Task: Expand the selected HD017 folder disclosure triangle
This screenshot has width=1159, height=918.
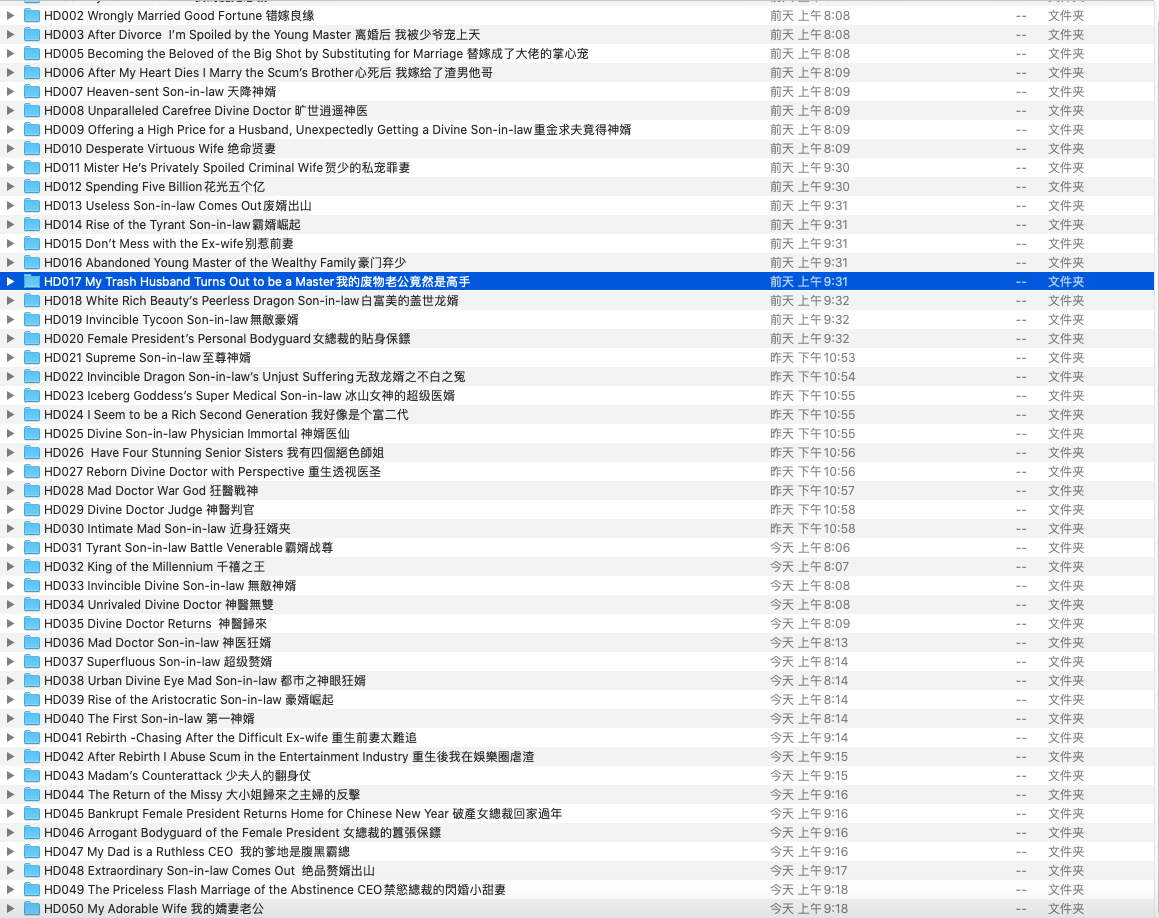Action: (11, 282)
